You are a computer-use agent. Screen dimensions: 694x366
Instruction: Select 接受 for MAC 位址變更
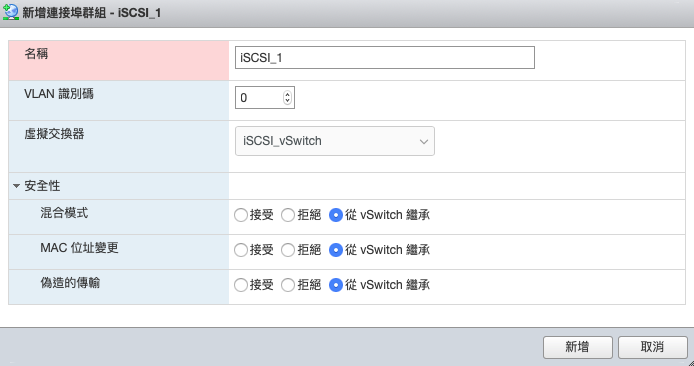(241, 250)
